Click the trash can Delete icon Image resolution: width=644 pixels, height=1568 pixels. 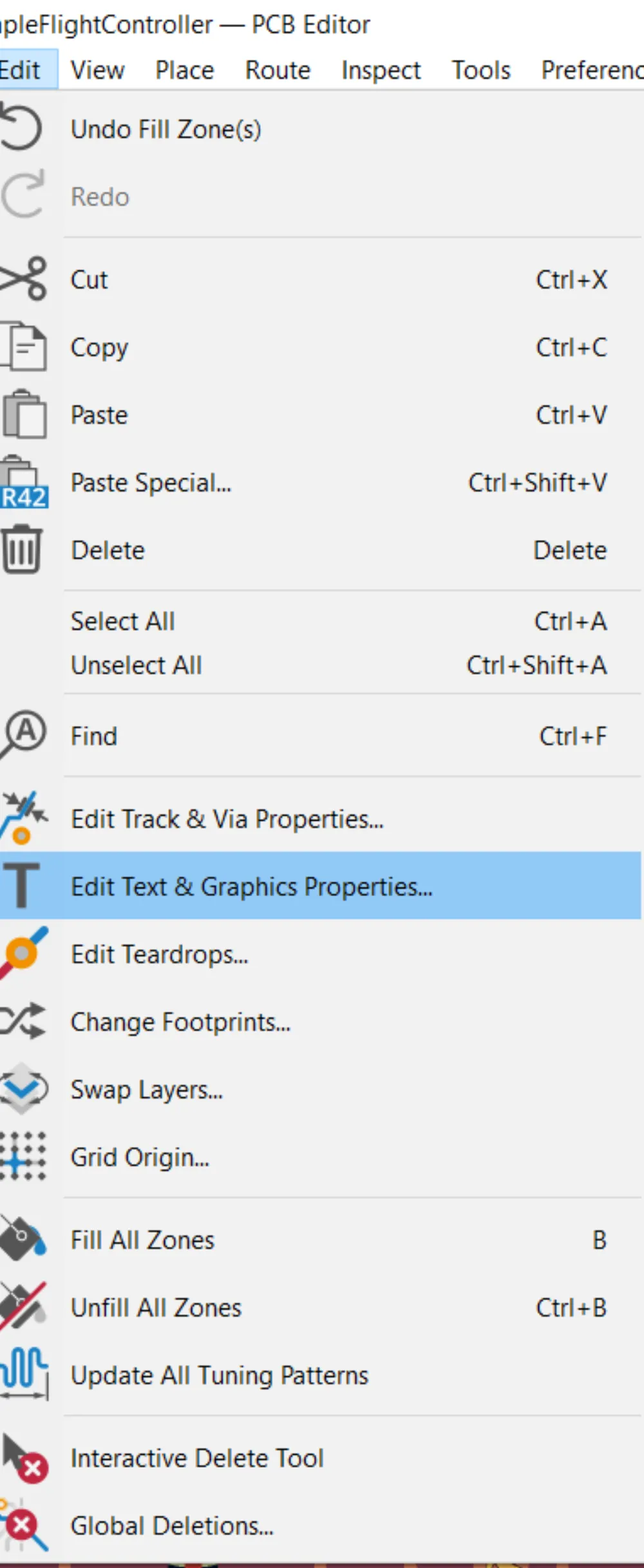click(x=23, y=550)
